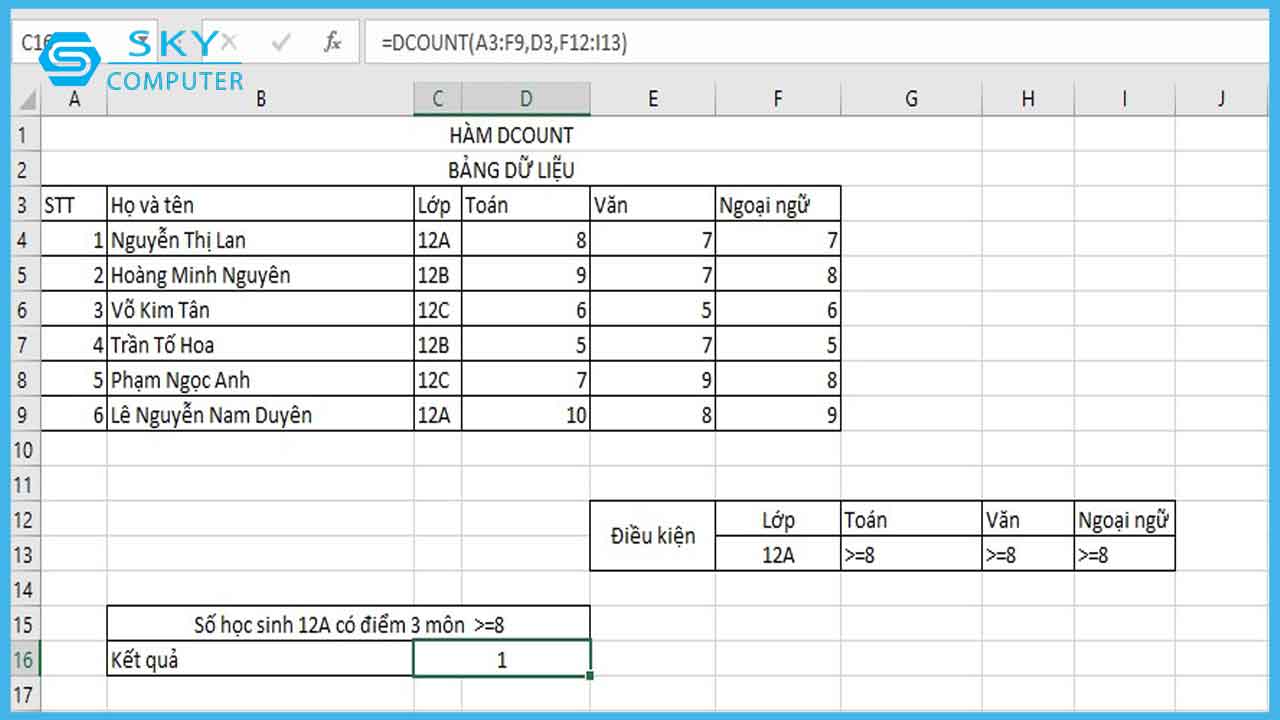Select column I header

(1125, 99)
